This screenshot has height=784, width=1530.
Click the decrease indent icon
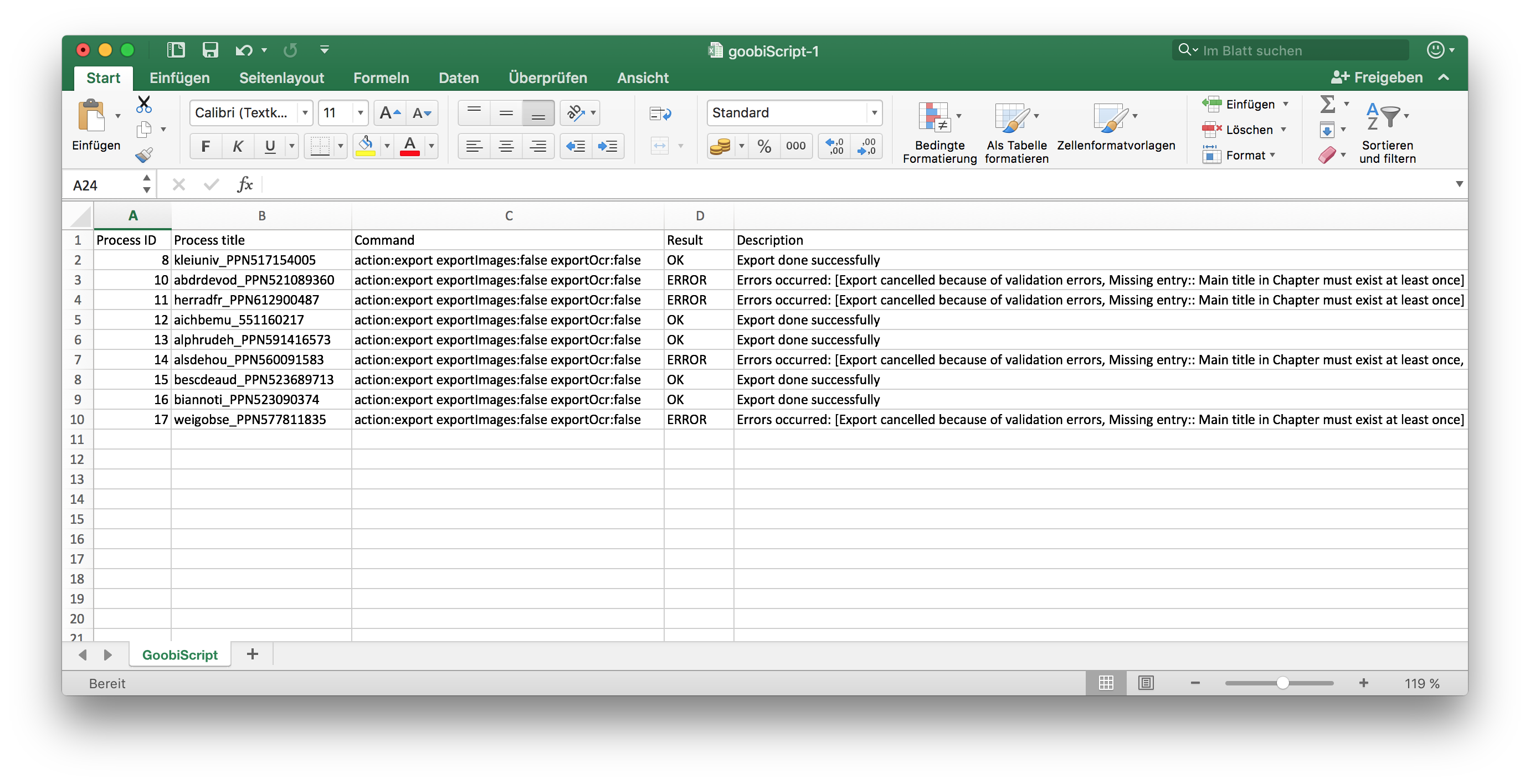click(576, 146)
